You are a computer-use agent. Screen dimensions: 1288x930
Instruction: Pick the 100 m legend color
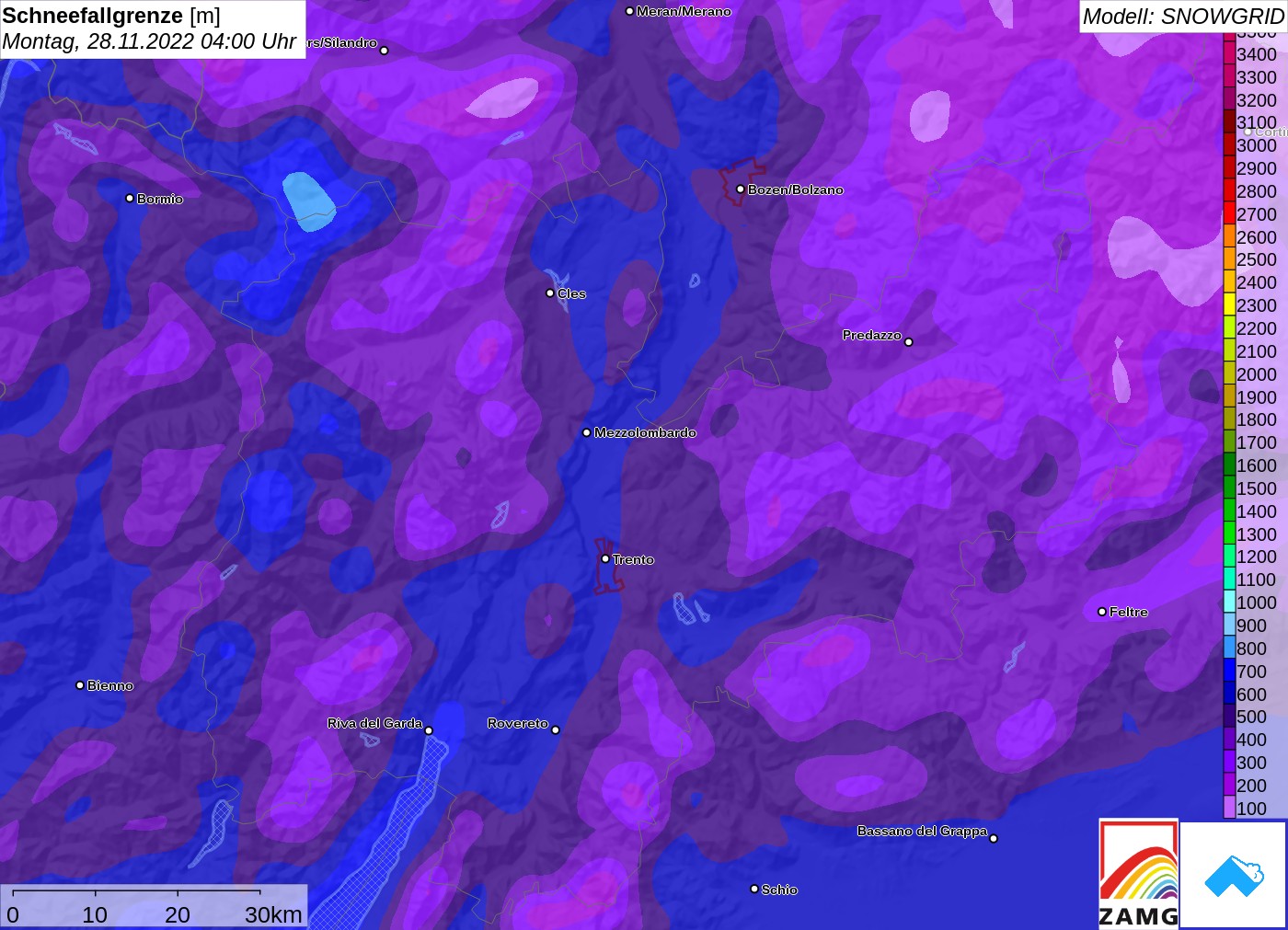coord(1229,809)
